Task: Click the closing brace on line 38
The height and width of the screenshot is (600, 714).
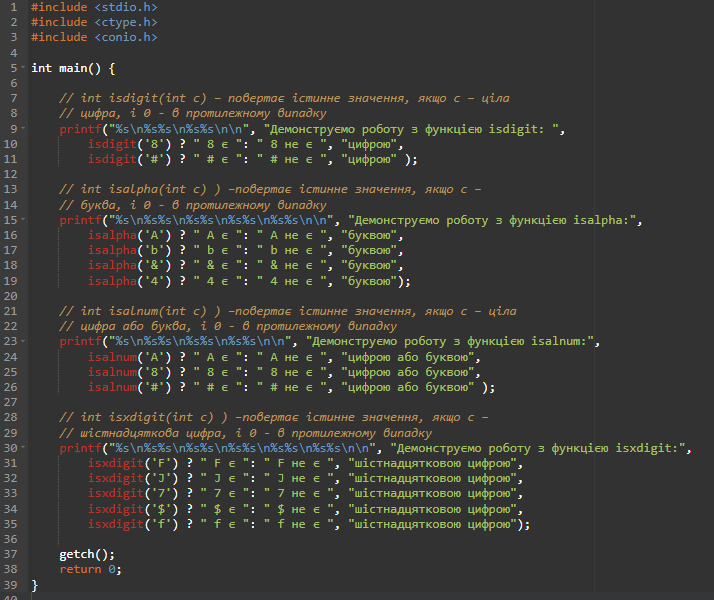Action: point(35,584)
